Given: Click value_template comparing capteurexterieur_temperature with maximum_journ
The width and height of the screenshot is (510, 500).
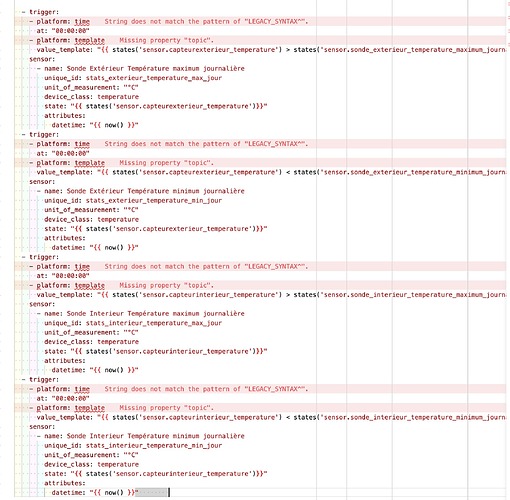Looking at the screenshot, I should (x=271, y=50).
